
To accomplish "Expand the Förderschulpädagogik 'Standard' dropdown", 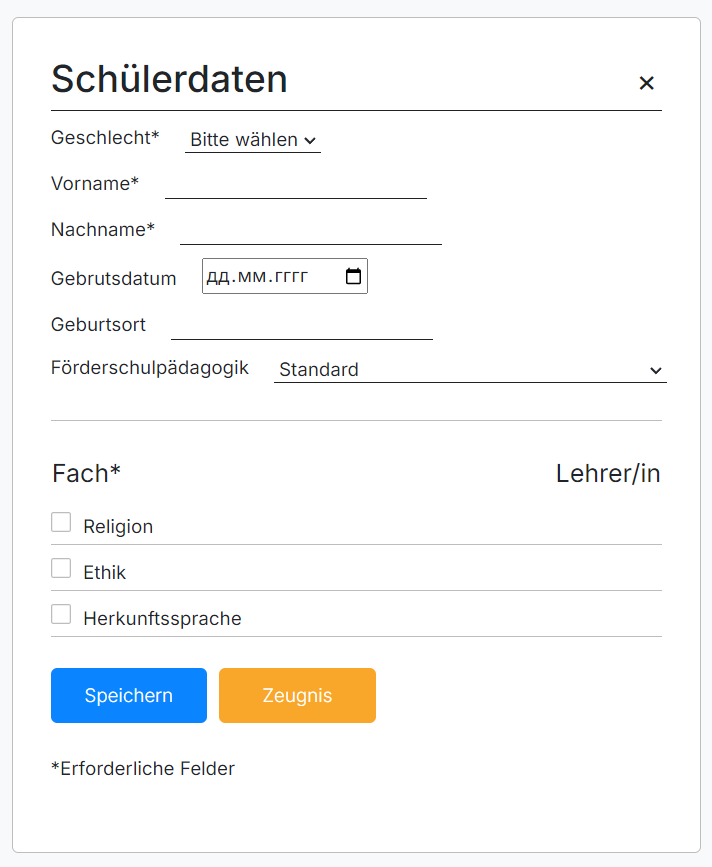I will [x=470, y=370].
